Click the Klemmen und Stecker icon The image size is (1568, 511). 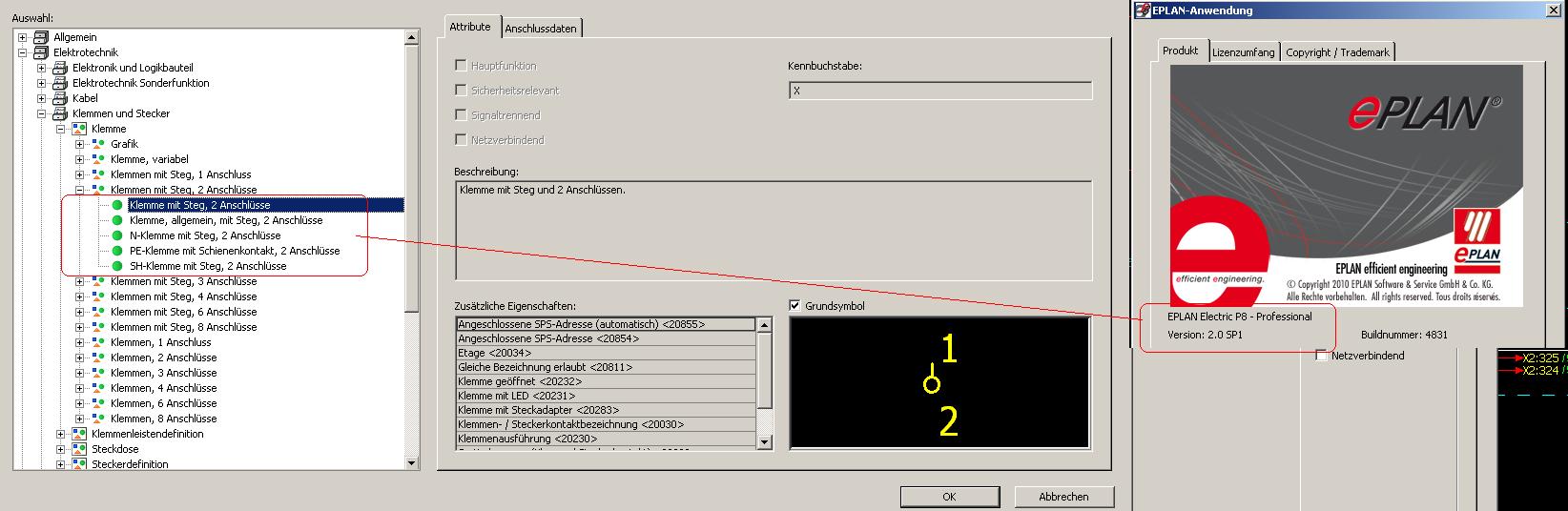click(x=60, y=113)
